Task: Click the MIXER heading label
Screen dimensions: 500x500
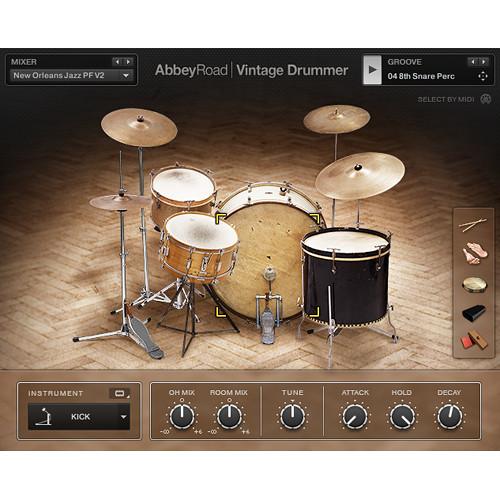Action: pyautogui.click(x=24, y=62)
